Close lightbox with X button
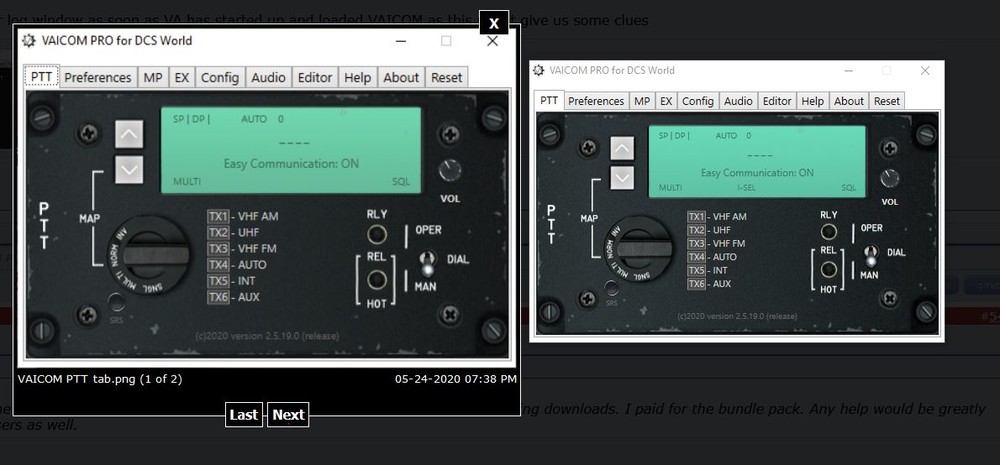 (x=494, y=24)
